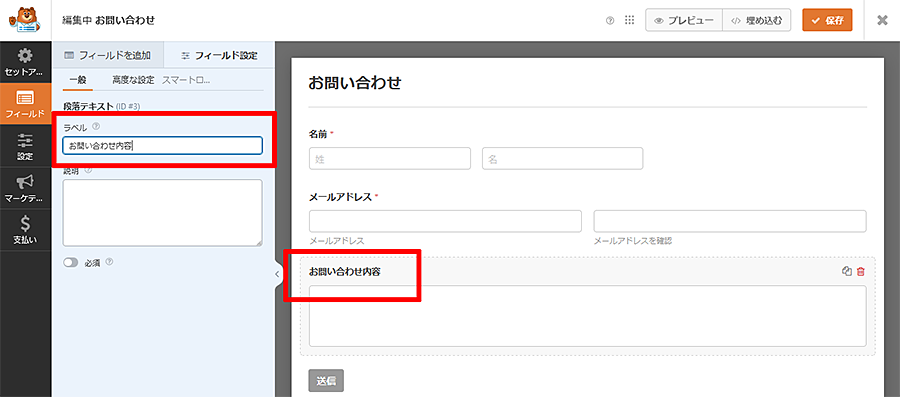
Task: Click the 姓 name input
Action: point(390,158)
